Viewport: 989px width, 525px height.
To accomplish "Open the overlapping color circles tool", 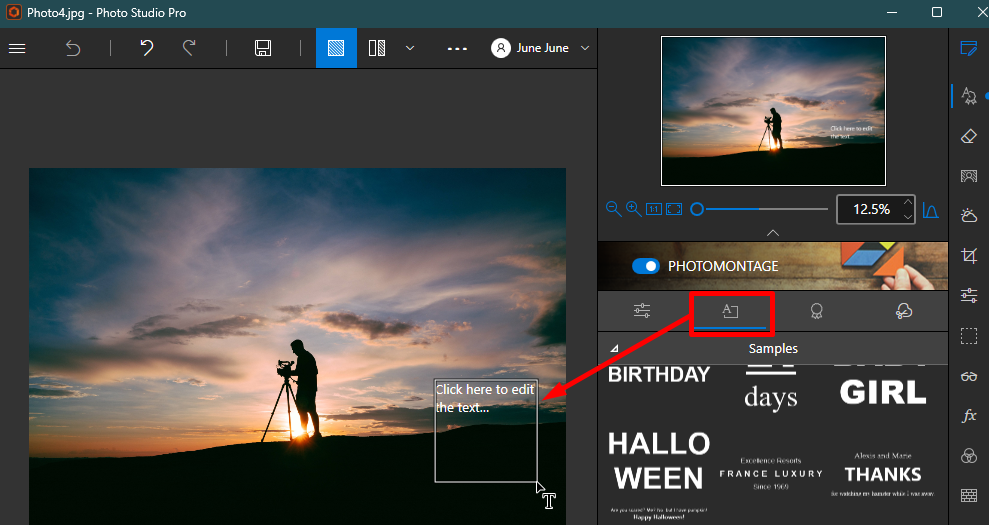I will [969, 456].
